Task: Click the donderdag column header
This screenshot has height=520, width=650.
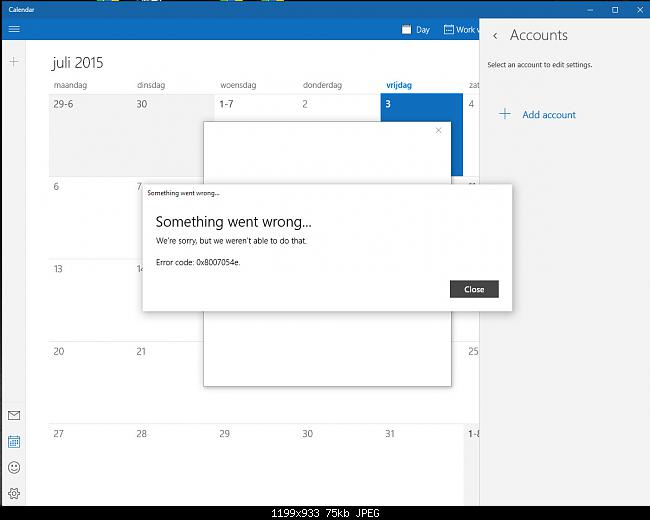Action: (322, 85)
